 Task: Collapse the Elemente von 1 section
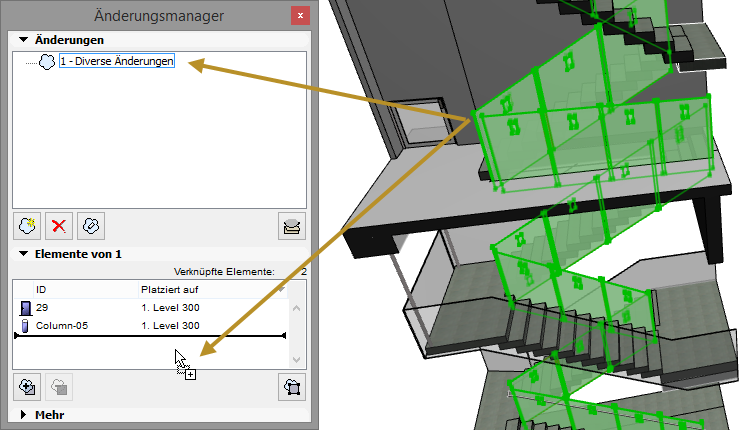pos(23,254)
